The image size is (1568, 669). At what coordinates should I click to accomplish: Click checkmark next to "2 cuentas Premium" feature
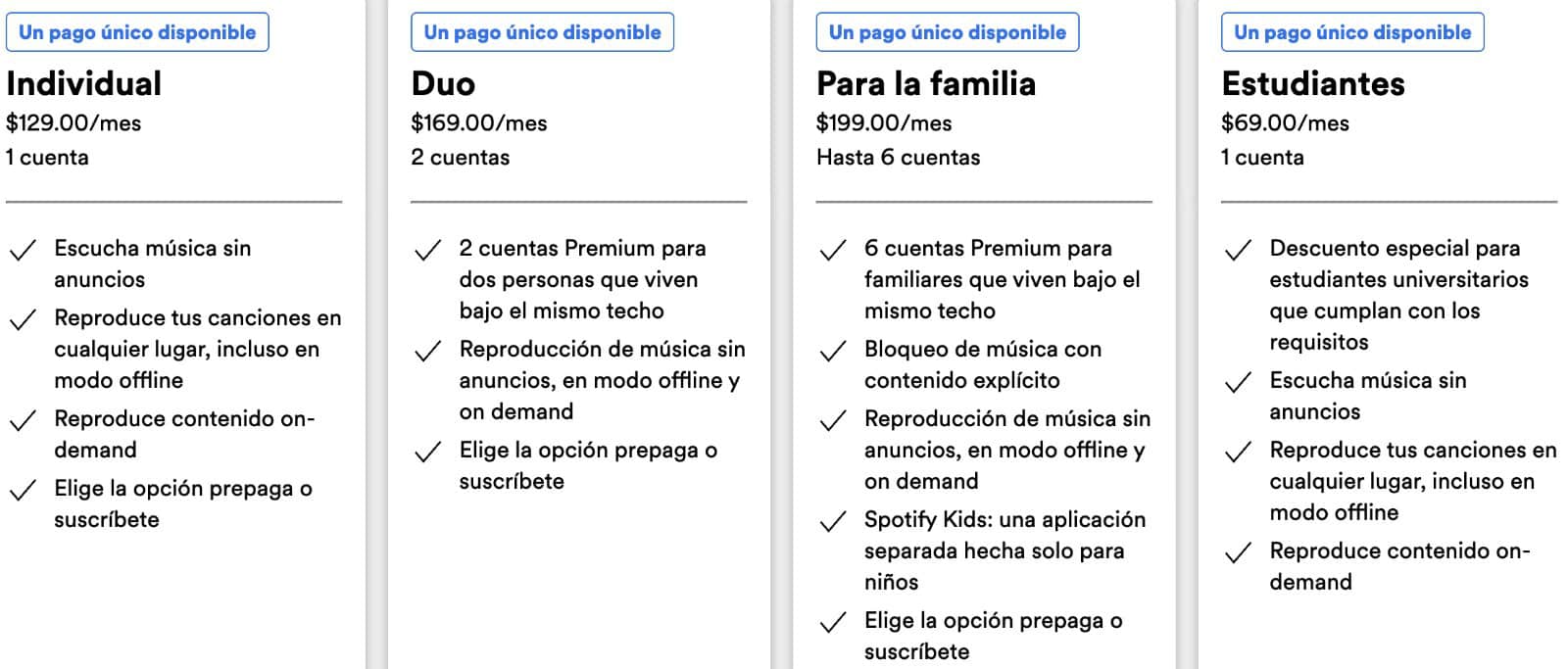click(427, 251)
